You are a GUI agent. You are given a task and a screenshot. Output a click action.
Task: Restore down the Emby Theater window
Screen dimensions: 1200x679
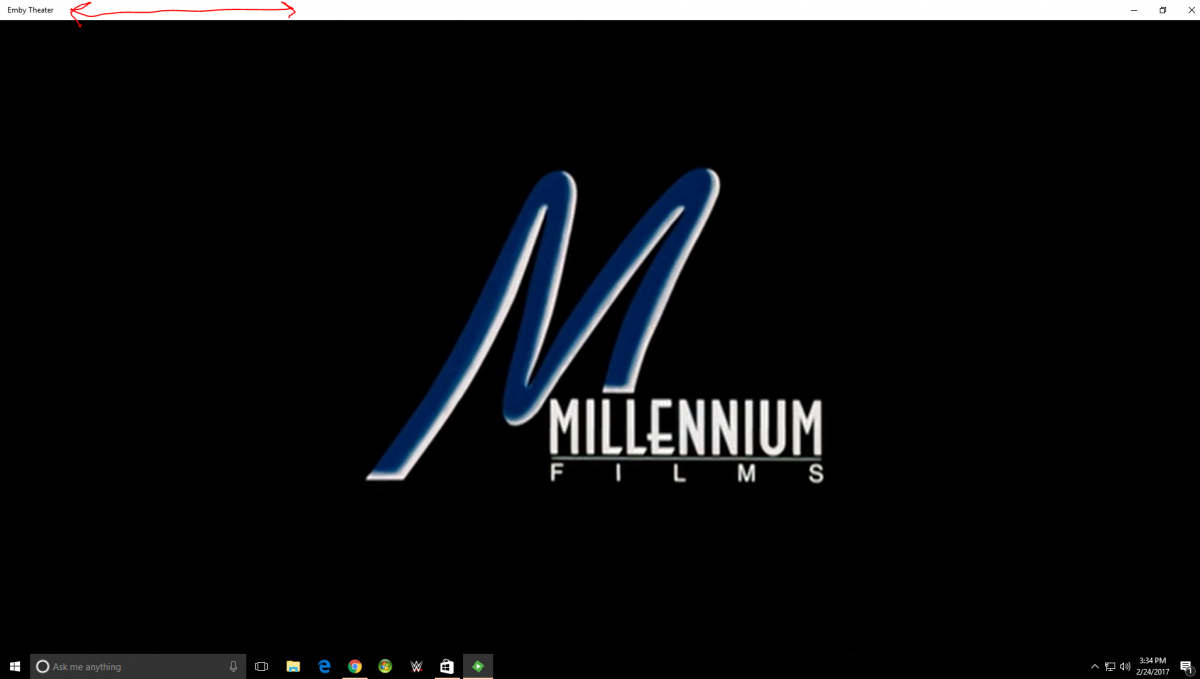pos(1162,10)
